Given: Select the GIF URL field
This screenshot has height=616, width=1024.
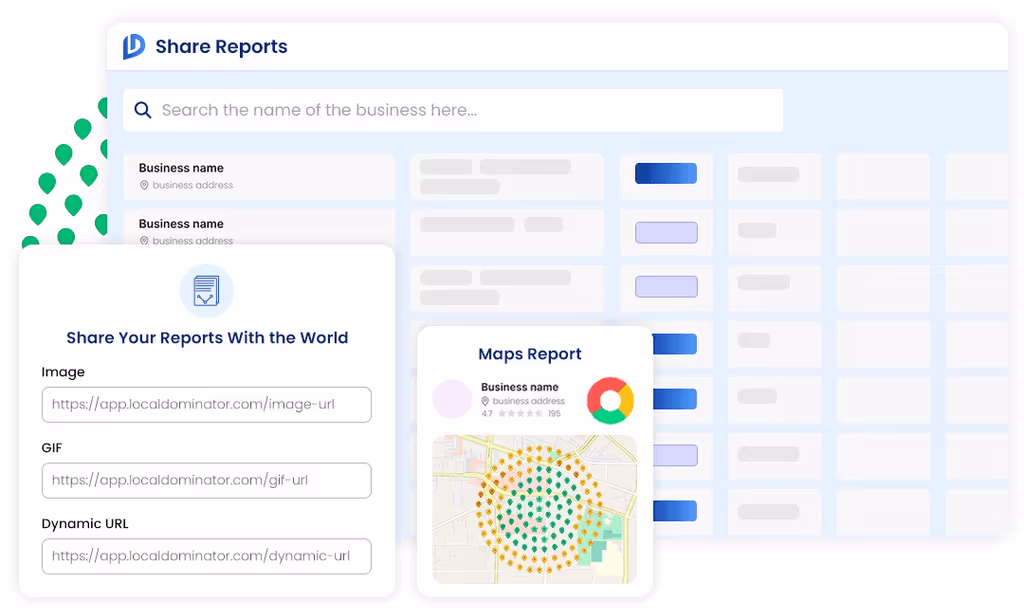Looking at the screenshot, I should click(206, 481).
